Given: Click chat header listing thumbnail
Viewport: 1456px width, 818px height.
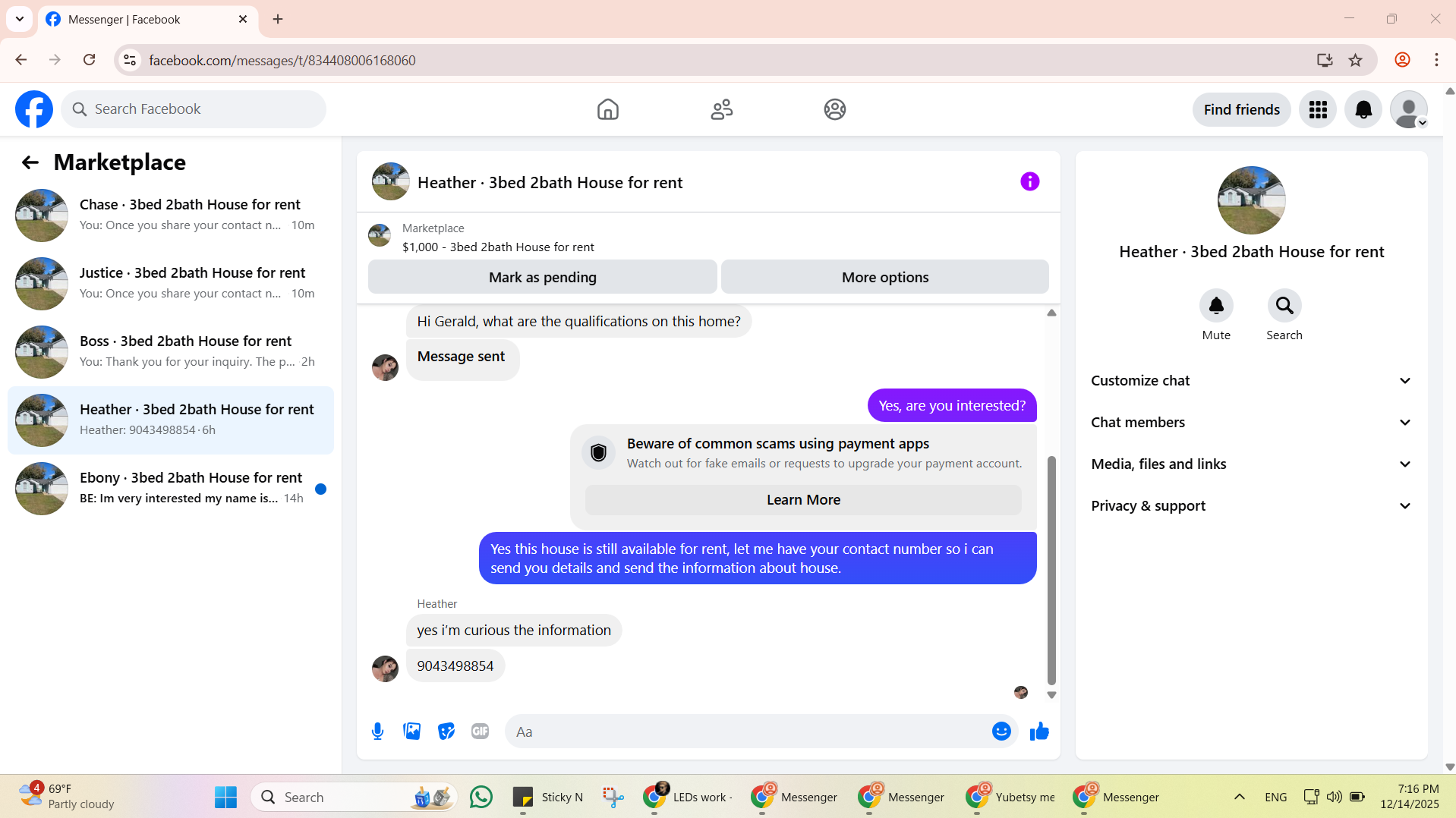Looking at the screenshot, I should (x=390, y=181).
